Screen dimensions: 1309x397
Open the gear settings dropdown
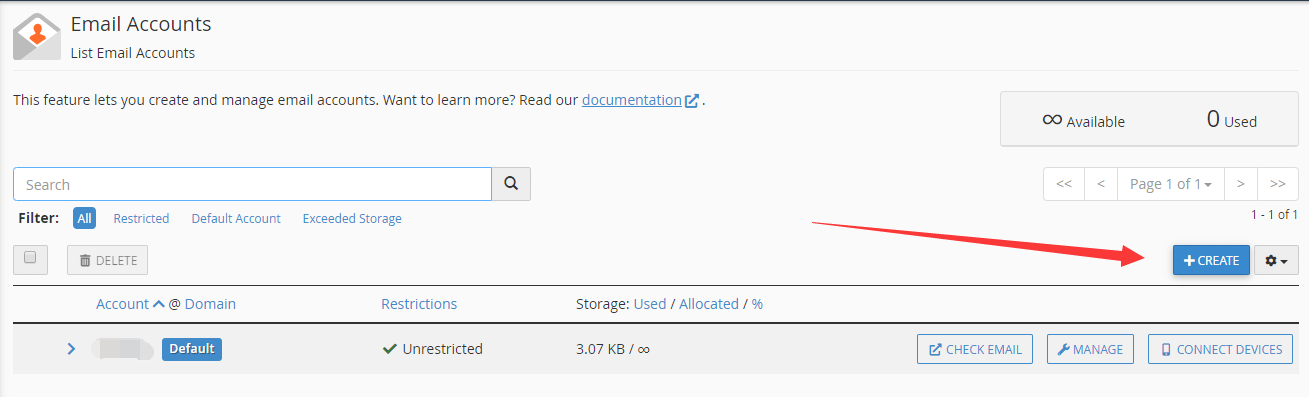click(1276, 260)
